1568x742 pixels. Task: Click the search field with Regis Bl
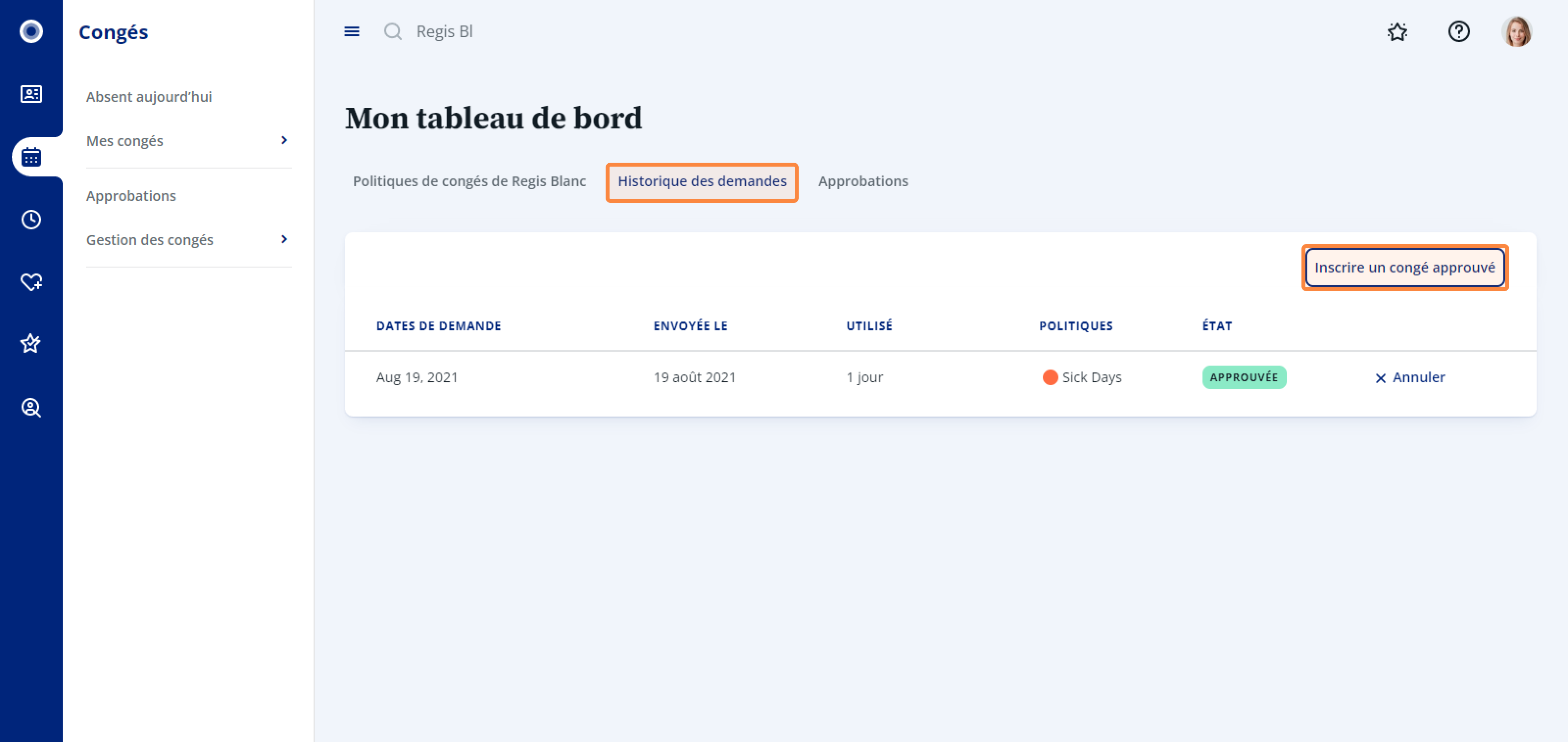pyautogui.click(x=444, y=31)
